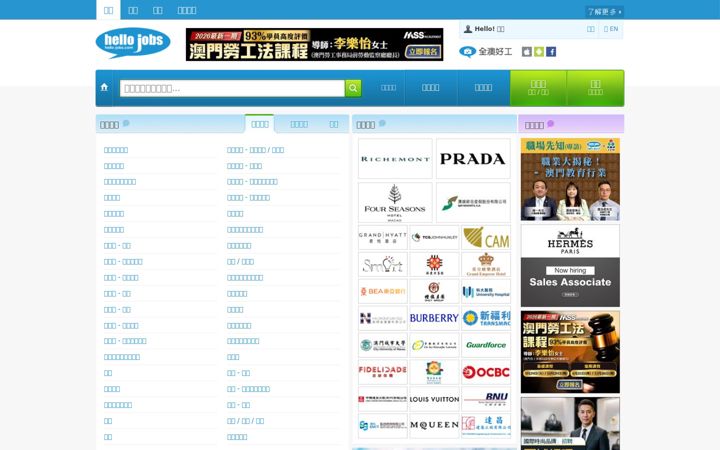Open the BNU employer logo
This screenshot has width=720, height=450.
coord(486,399)
